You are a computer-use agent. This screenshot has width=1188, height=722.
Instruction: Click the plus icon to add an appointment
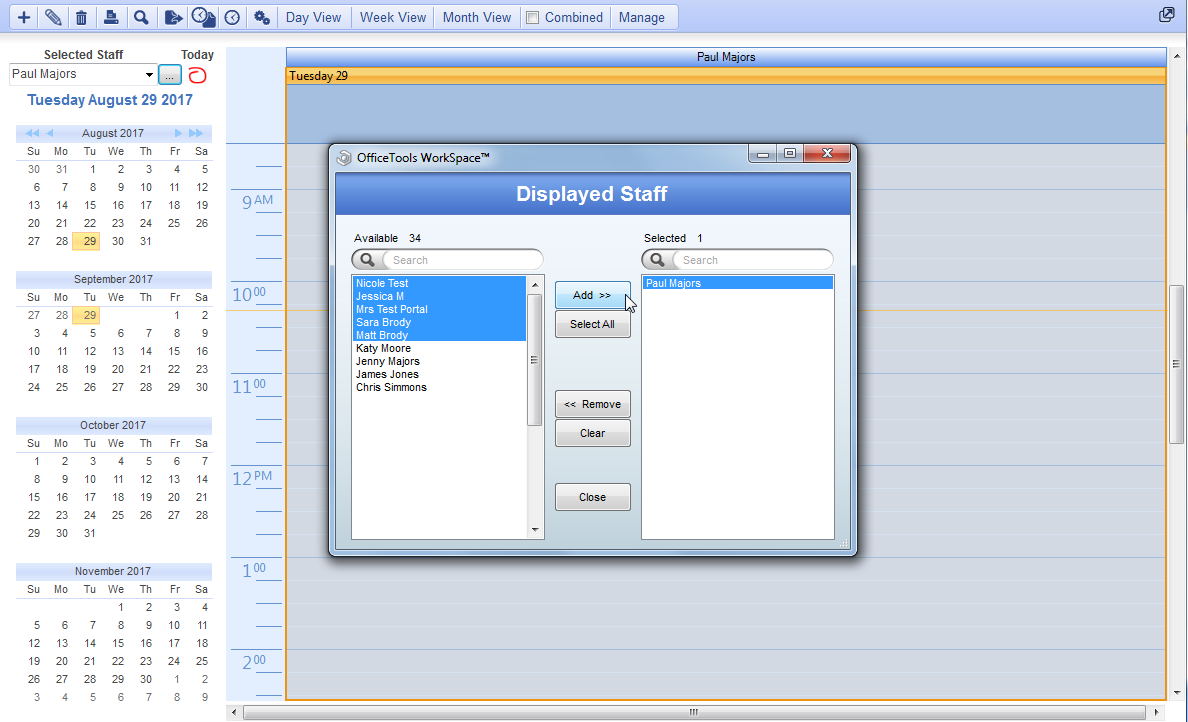click(x=24, y=17)
